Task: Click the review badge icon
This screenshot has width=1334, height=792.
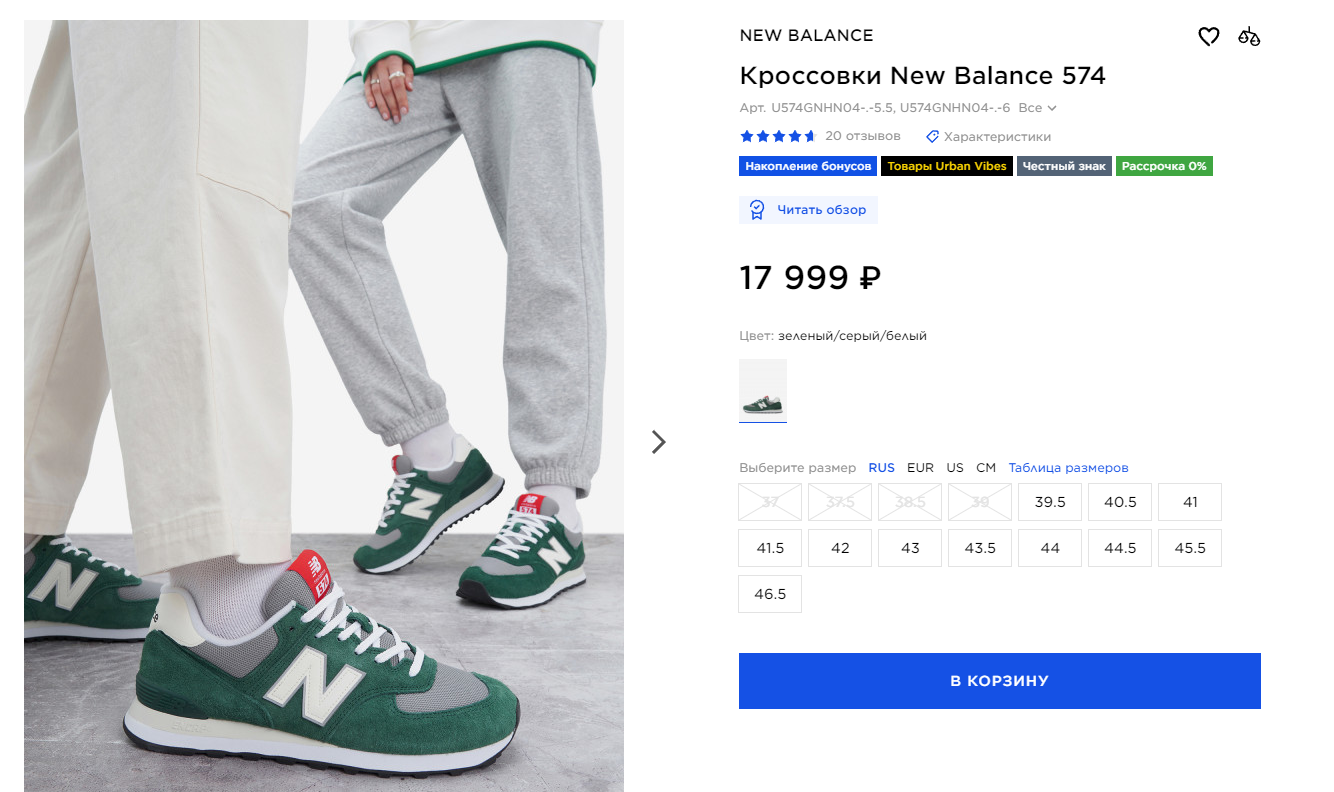Action: pos(757,209)
